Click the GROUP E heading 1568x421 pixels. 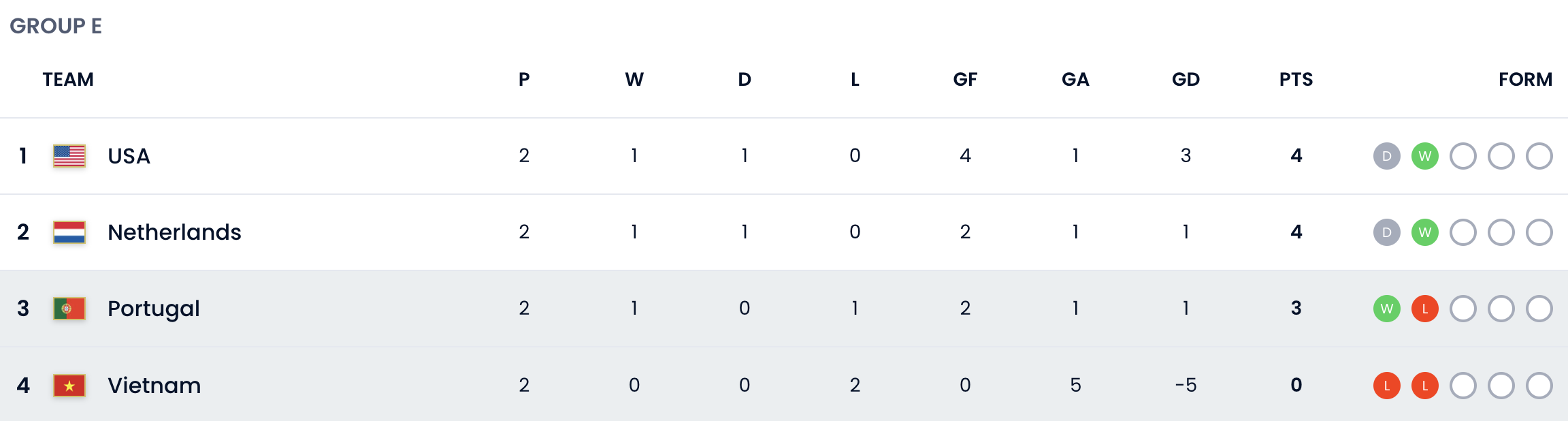[x=56, y=26]
